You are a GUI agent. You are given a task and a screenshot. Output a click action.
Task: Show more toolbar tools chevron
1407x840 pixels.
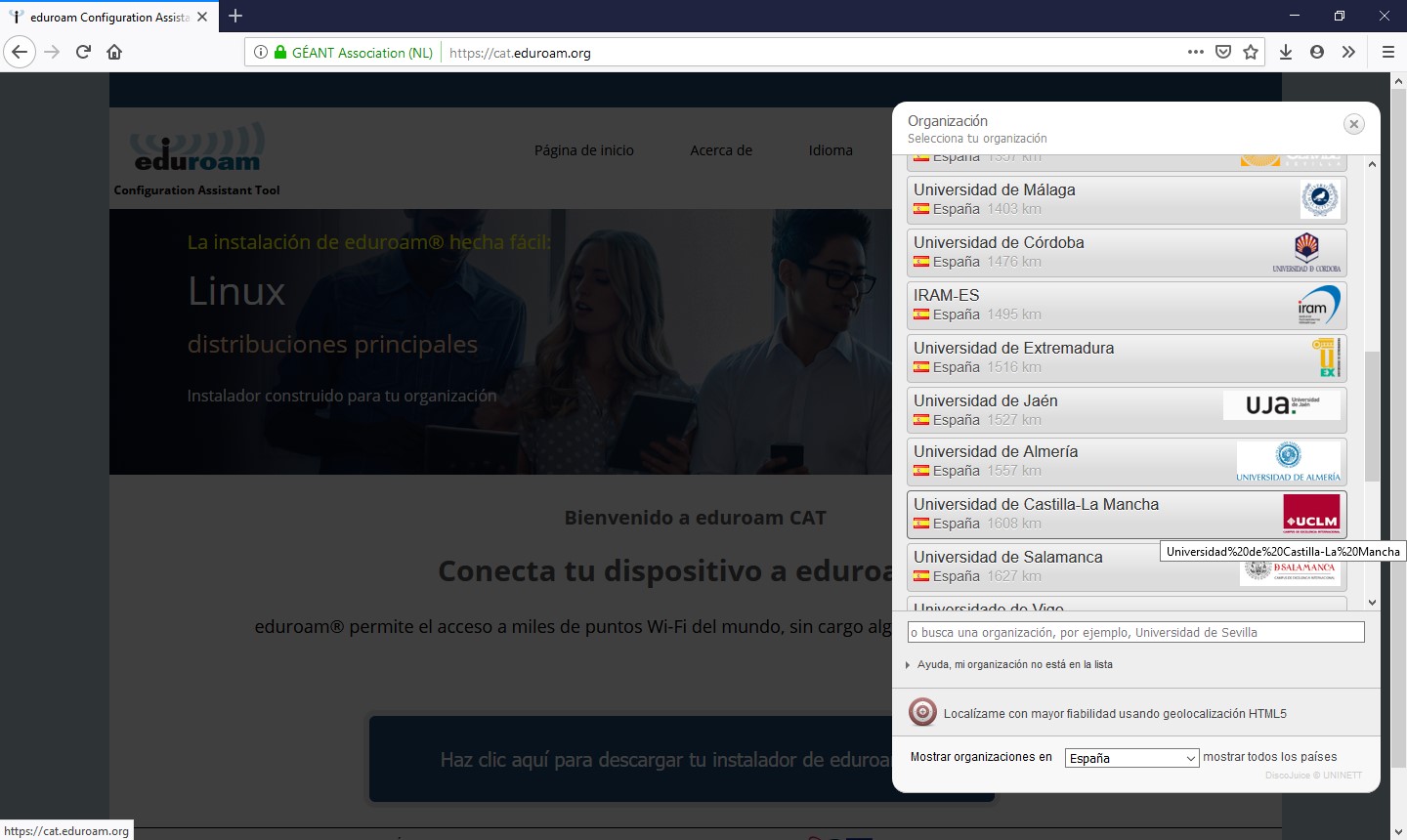point(1348,52)
